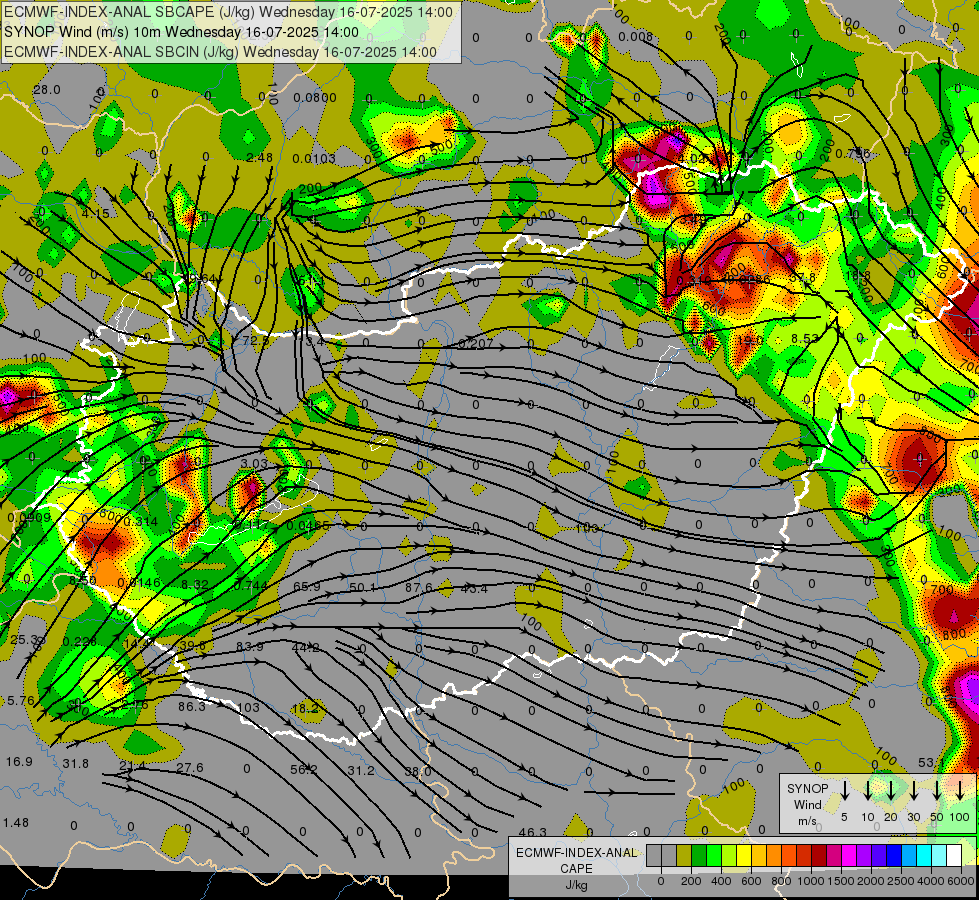The width and height of the screenshot is (979, 900).
Task: Click the map value 0.207
Action: tap(476, 343)
